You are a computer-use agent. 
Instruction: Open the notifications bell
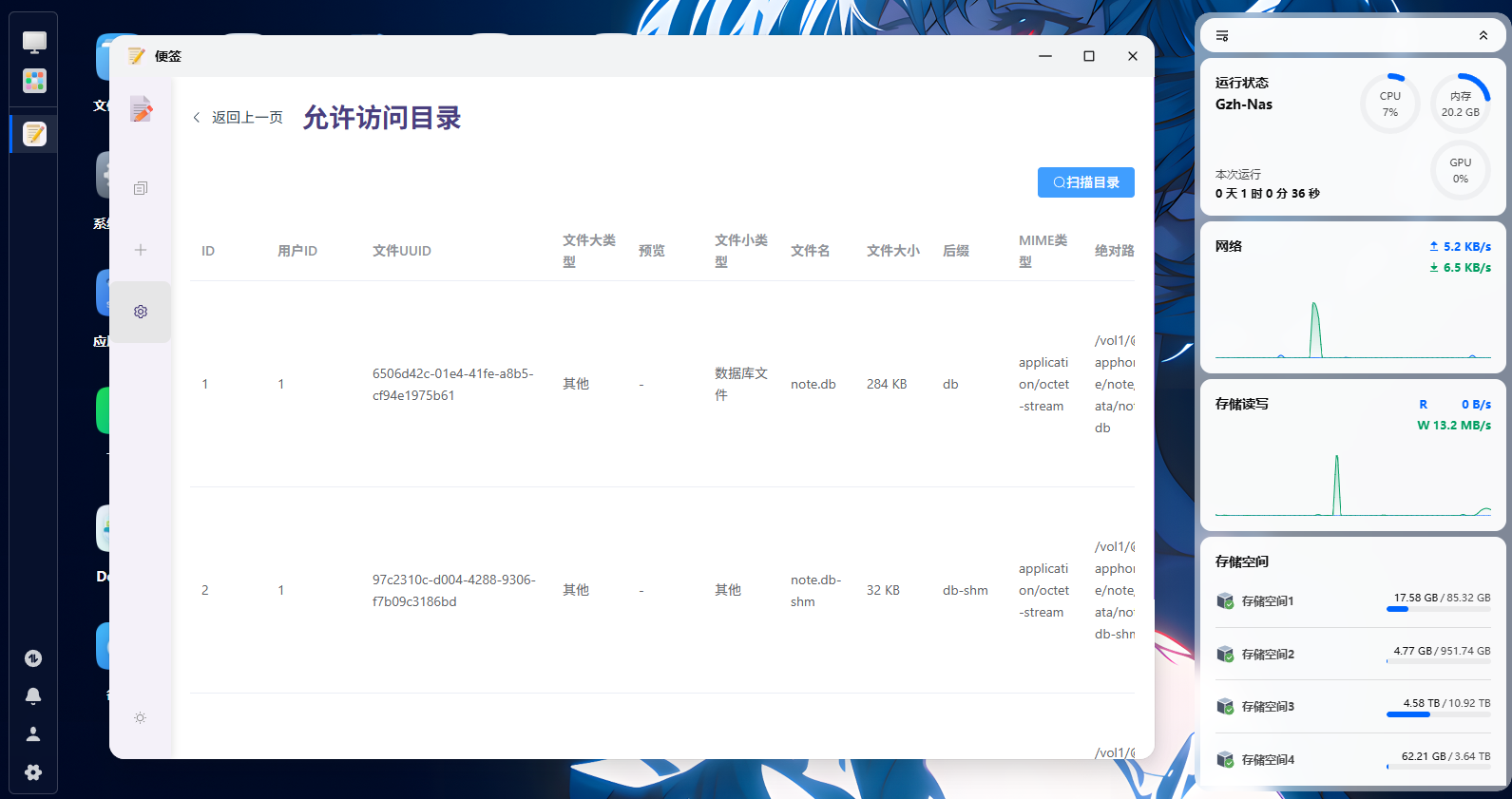coord(33,696)
